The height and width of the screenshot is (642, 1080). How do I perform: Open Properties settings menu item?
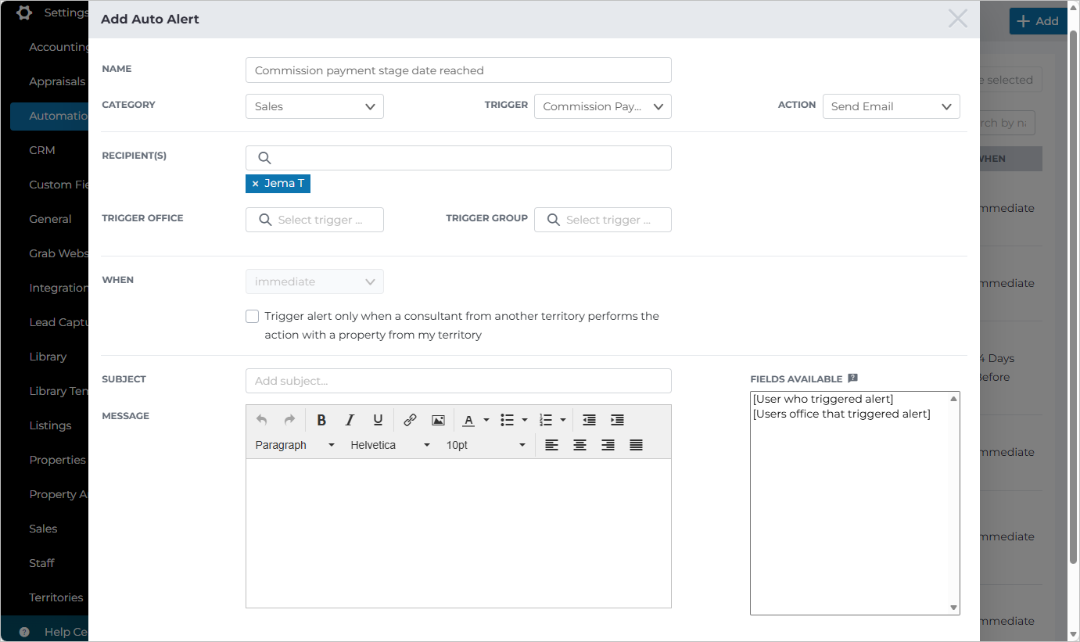click(x=57, y=460)
